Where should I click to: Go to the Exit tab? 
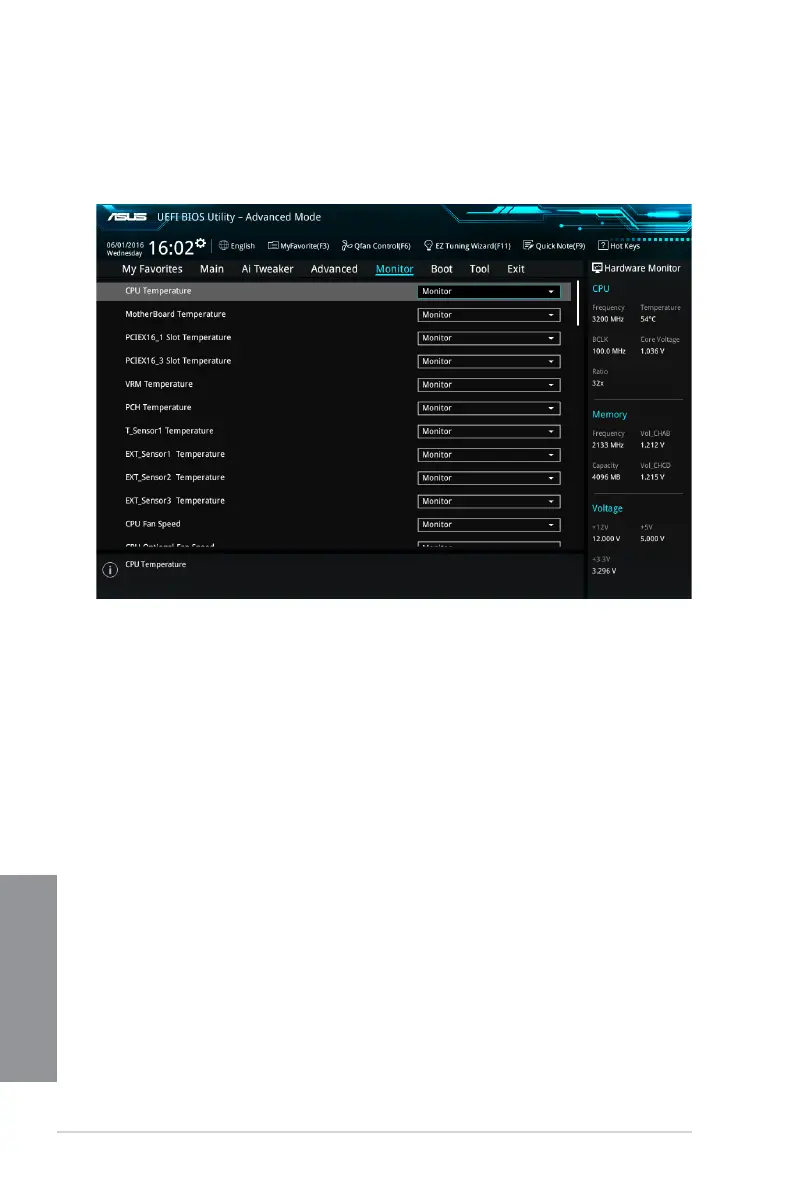[x=516, y=269]
